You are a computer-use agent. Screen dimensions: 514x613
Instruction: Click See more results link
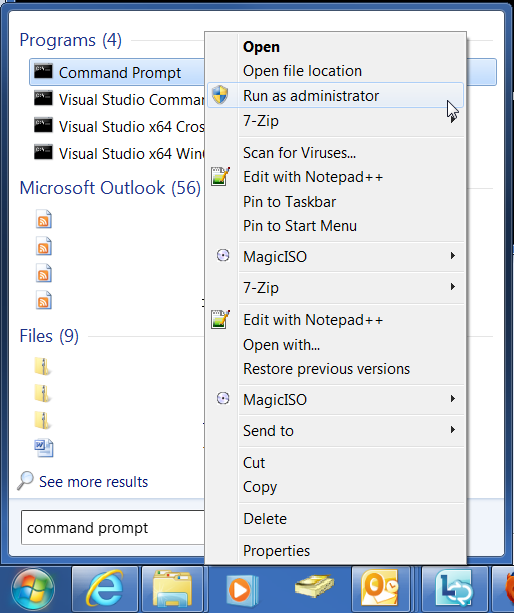coord(93,482)
